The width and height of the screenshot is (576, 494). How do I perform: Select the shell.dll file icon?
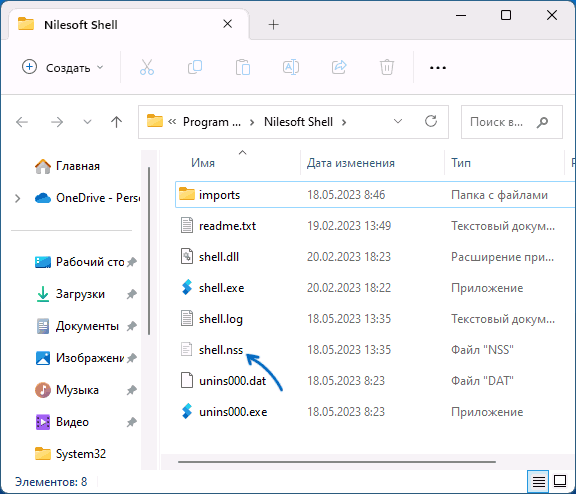point(187,256)
